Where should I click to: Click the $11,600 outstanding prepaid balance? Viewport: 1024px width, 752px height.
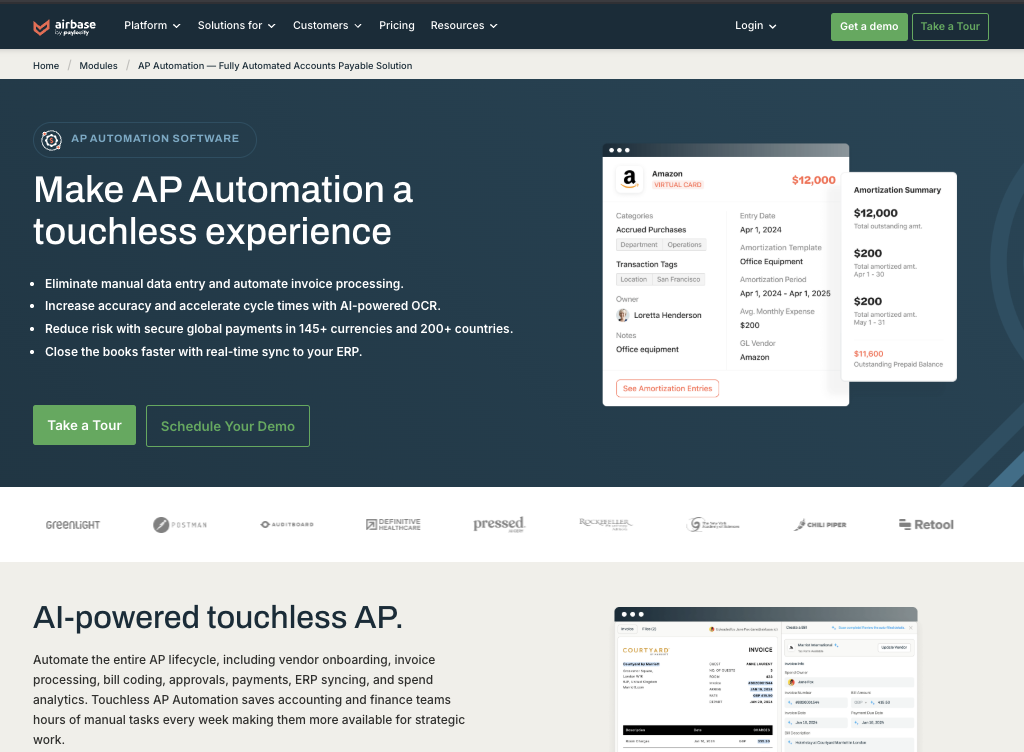pyautogui.click(x=869, y=354)
